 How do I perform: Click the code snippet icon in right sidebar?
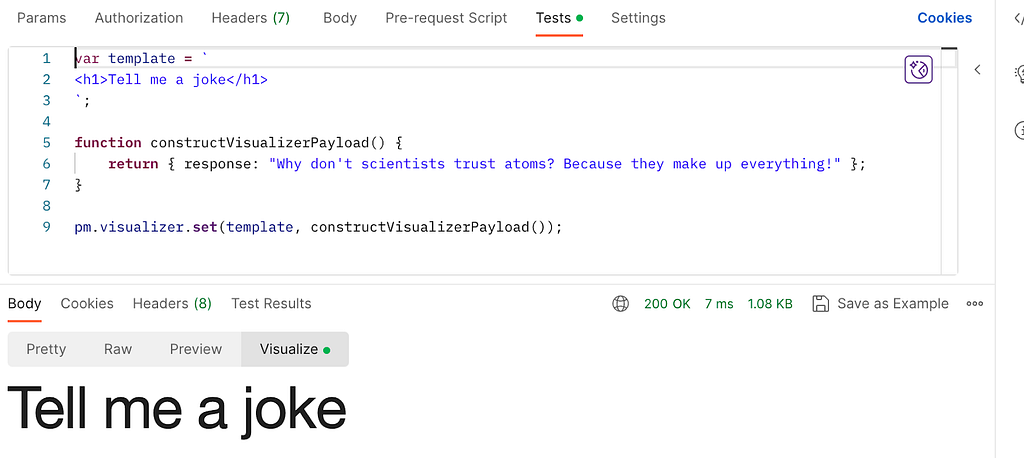[x=1019, y=19]
